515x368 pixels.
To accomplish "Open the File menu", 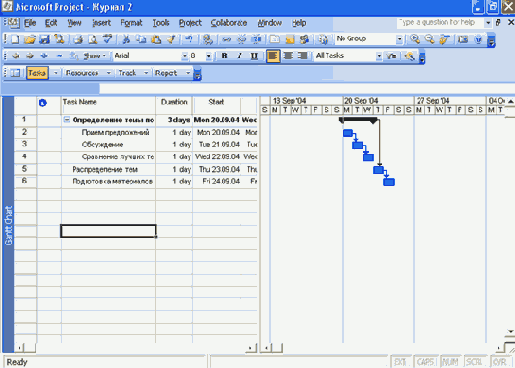I will tap(30, 23).
